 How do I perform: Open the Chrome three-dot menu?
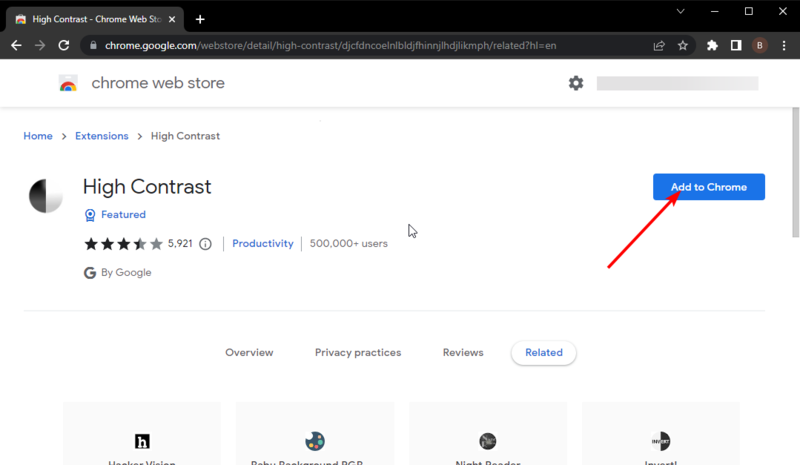tap(784, 45)
